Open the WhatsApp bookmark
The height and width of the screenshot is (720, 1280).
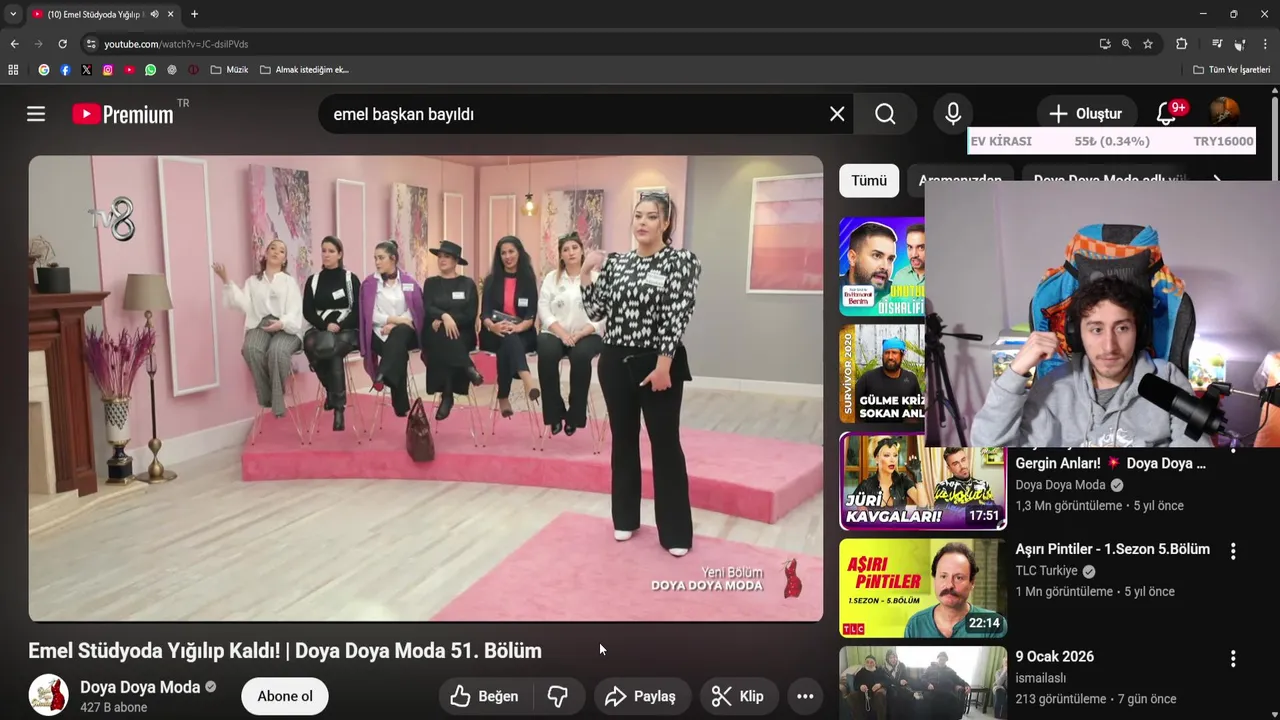tap(150, 70)
